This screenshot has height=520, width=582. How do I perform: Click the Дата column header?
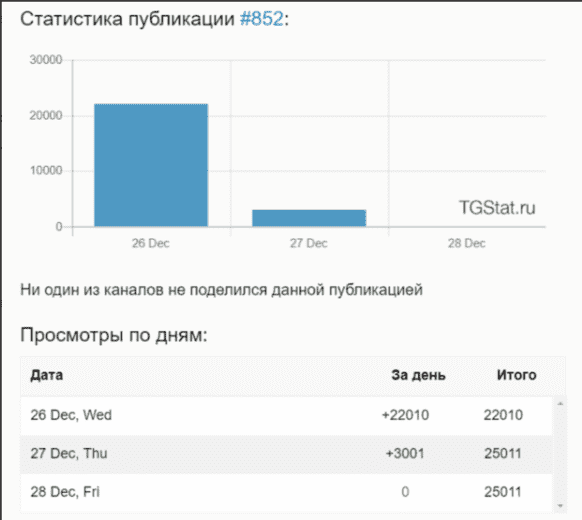point(46,375)
